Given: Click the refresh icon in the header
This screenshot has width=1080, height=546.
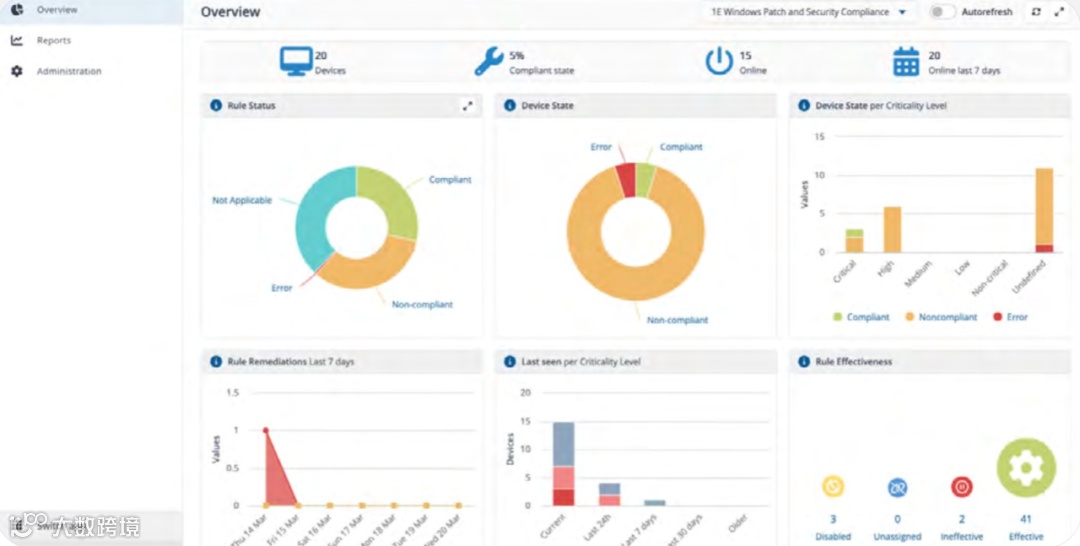Looking at the screenshot, I should [x=1036, y=12].
